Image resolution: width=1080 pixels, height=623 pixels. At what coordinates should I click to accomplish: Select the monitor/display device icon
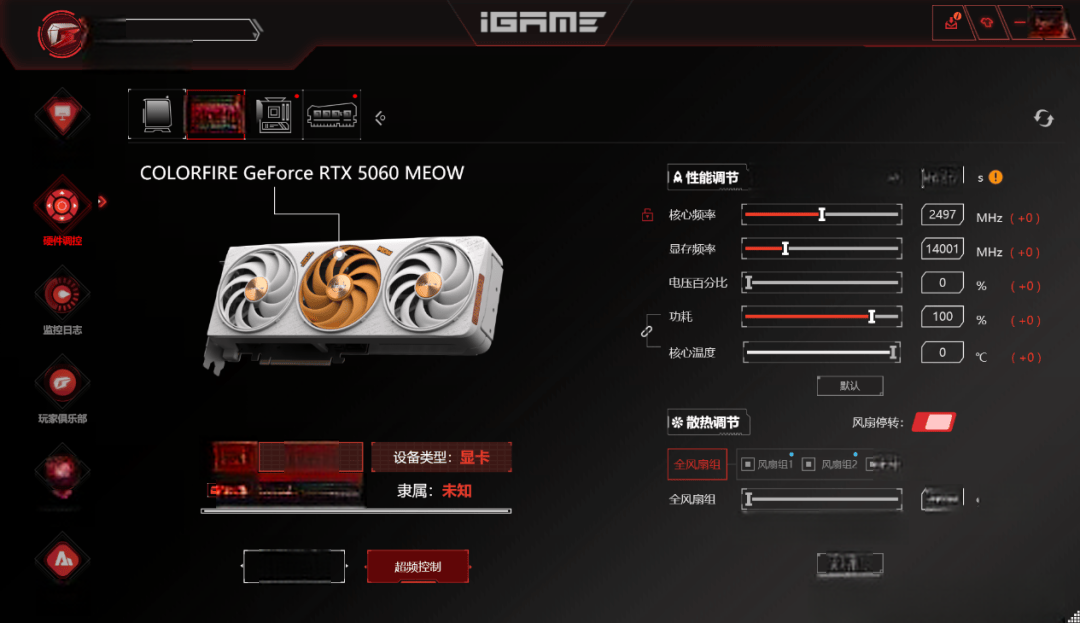[157, 114]
